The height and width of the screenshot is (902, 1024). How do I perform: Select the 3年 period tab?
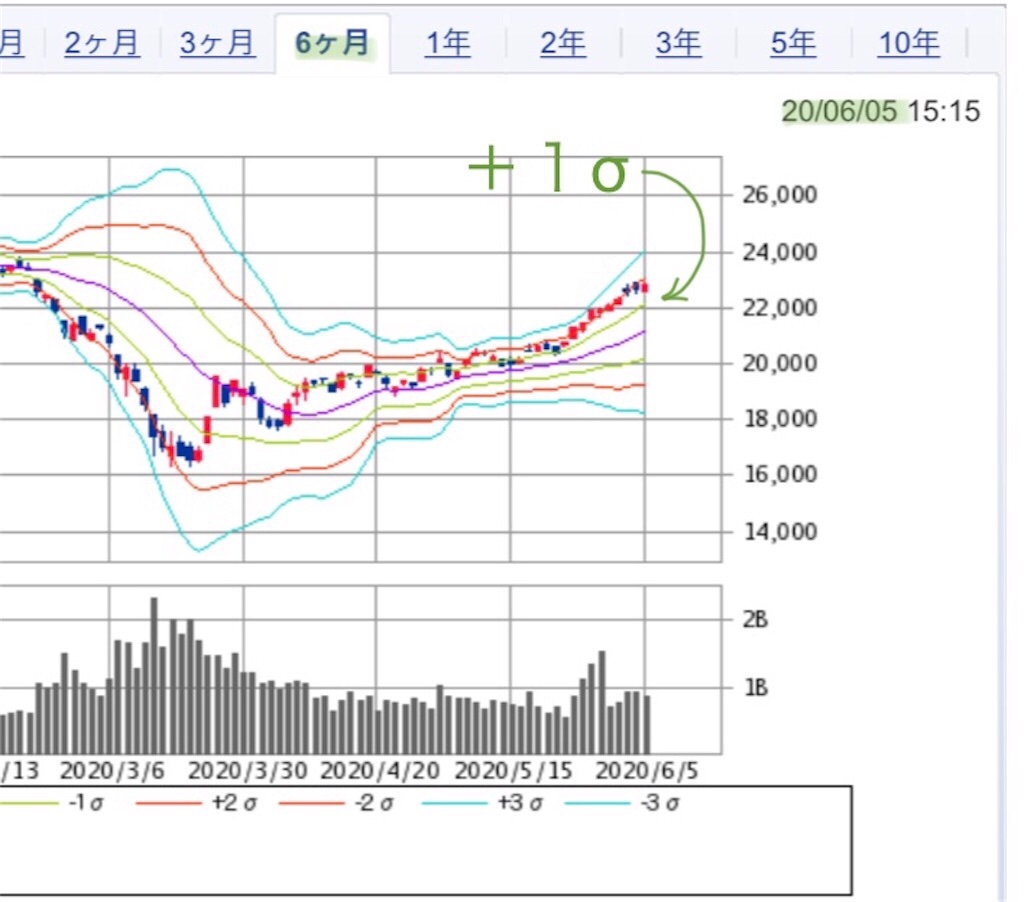[x=678, y=44]
